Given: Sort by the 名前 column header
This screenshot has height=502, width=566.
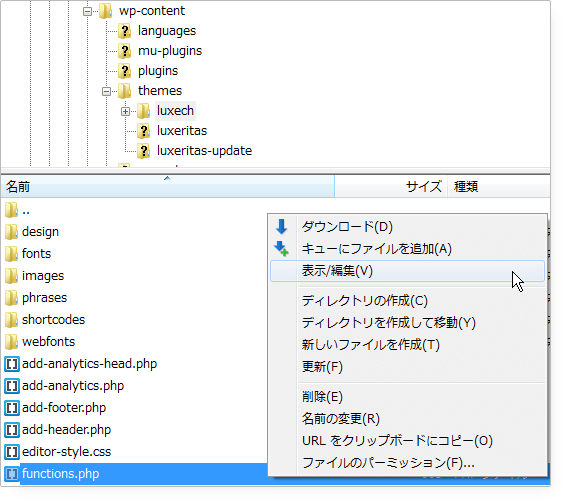Looking at the screenshot, I should [167, 187].
